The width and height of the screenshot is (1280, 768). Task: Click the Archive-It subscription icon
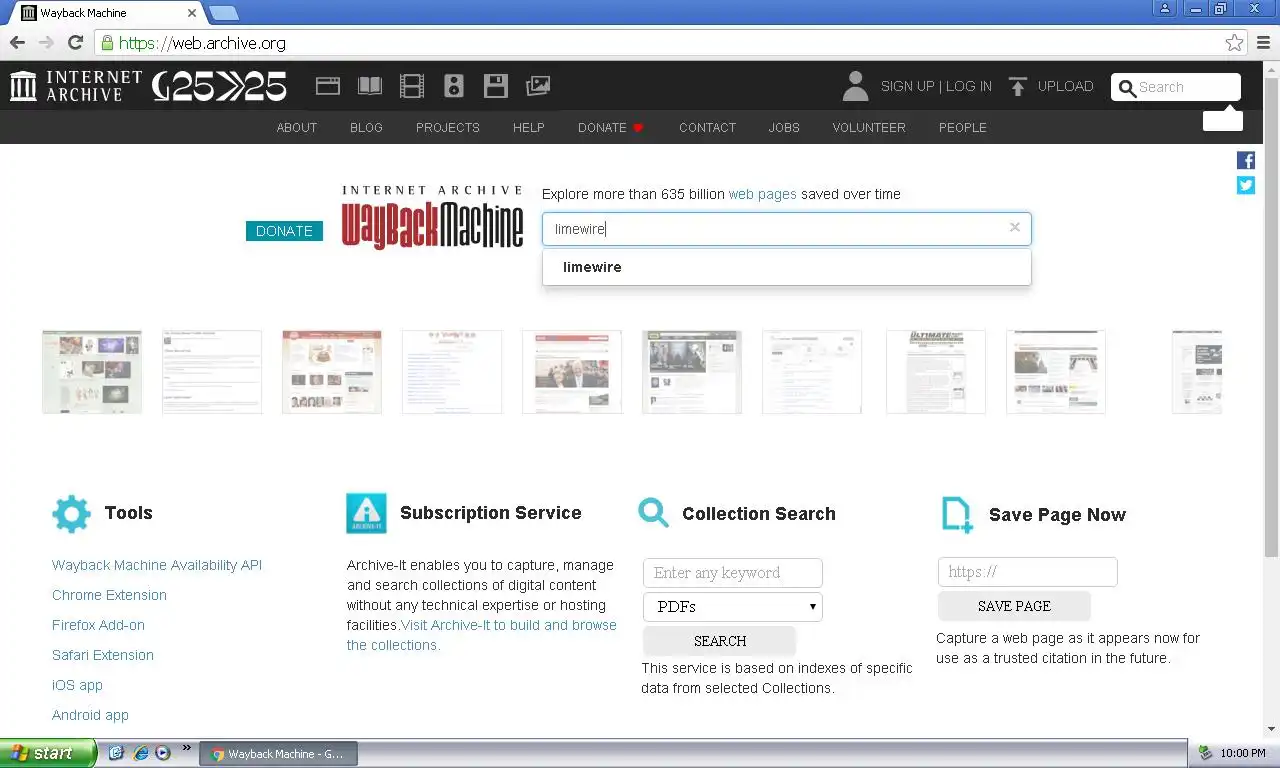point(366,513)
